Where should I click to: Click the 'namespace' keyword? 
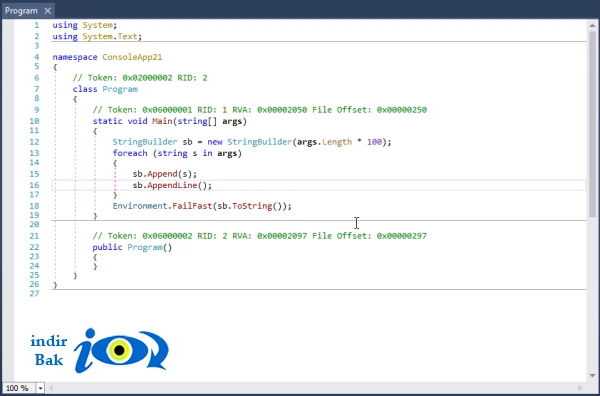(x=75, y=57)
